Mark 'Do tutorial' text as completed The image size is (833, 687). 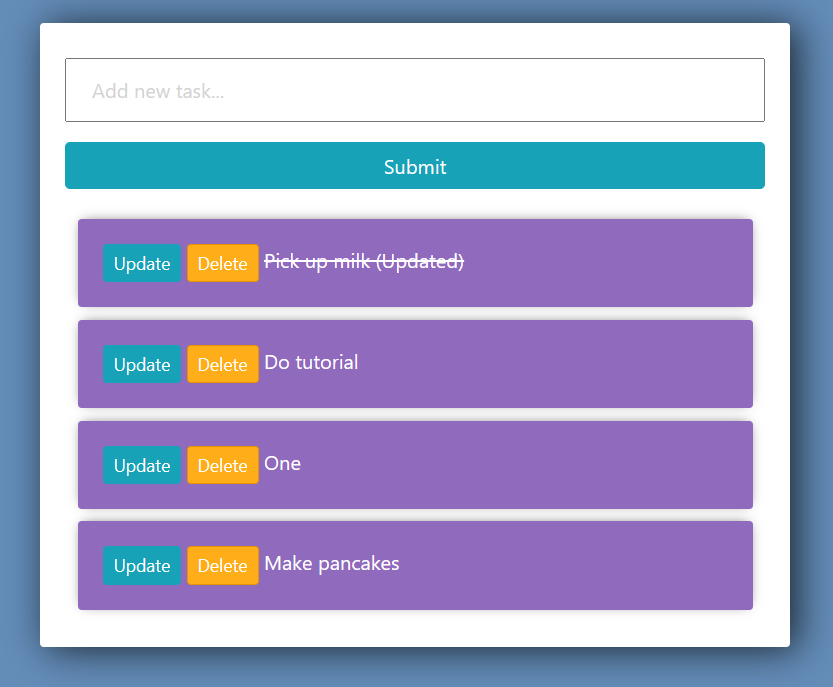311,362
